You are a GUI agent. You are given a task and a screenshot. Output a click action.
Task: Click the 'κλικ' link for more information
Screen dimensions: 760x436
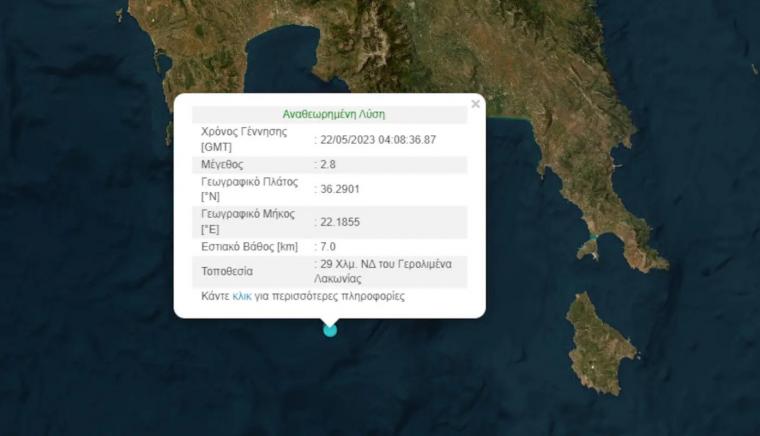coord(242,296)
